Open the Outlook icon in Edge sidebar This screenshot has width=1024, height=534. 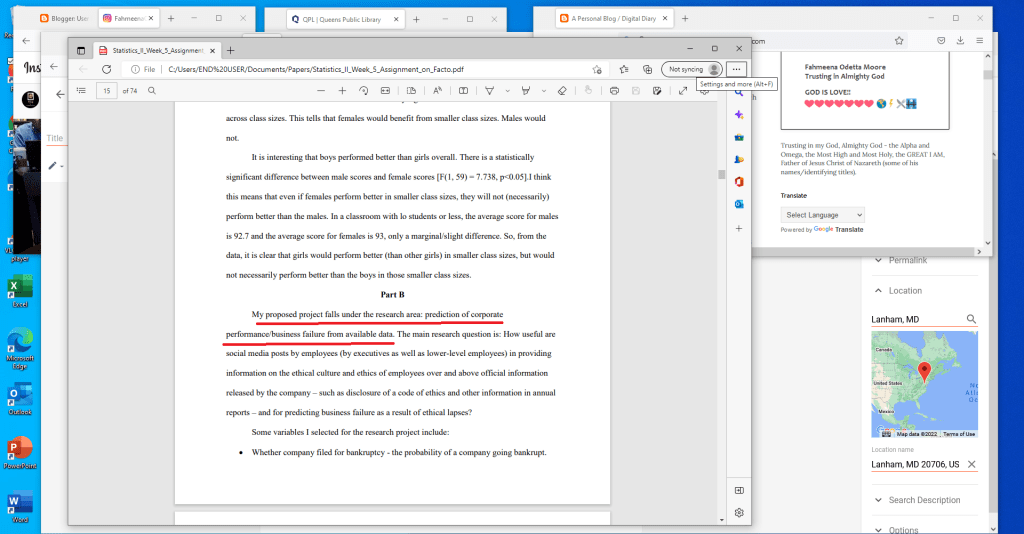tap(739, 204)
